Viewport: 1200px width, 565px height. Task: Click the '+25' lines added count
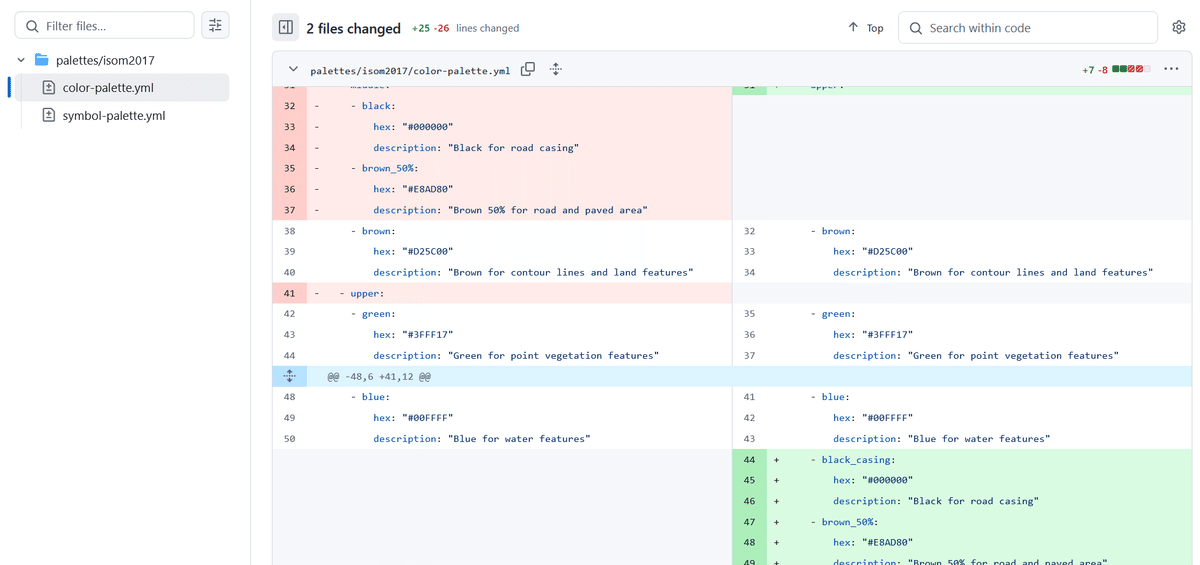421,29
